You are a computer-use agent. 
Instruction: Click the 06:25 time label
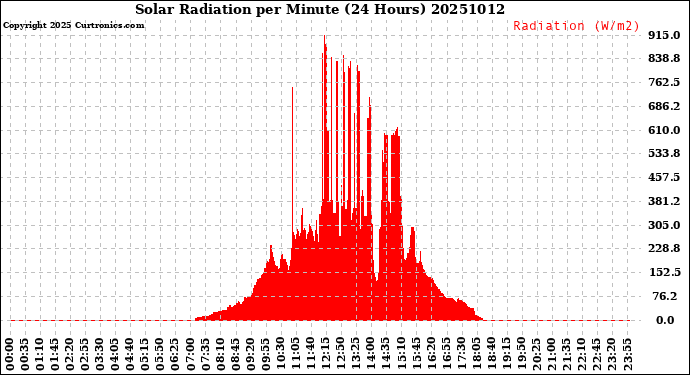[x=175, y=355]
